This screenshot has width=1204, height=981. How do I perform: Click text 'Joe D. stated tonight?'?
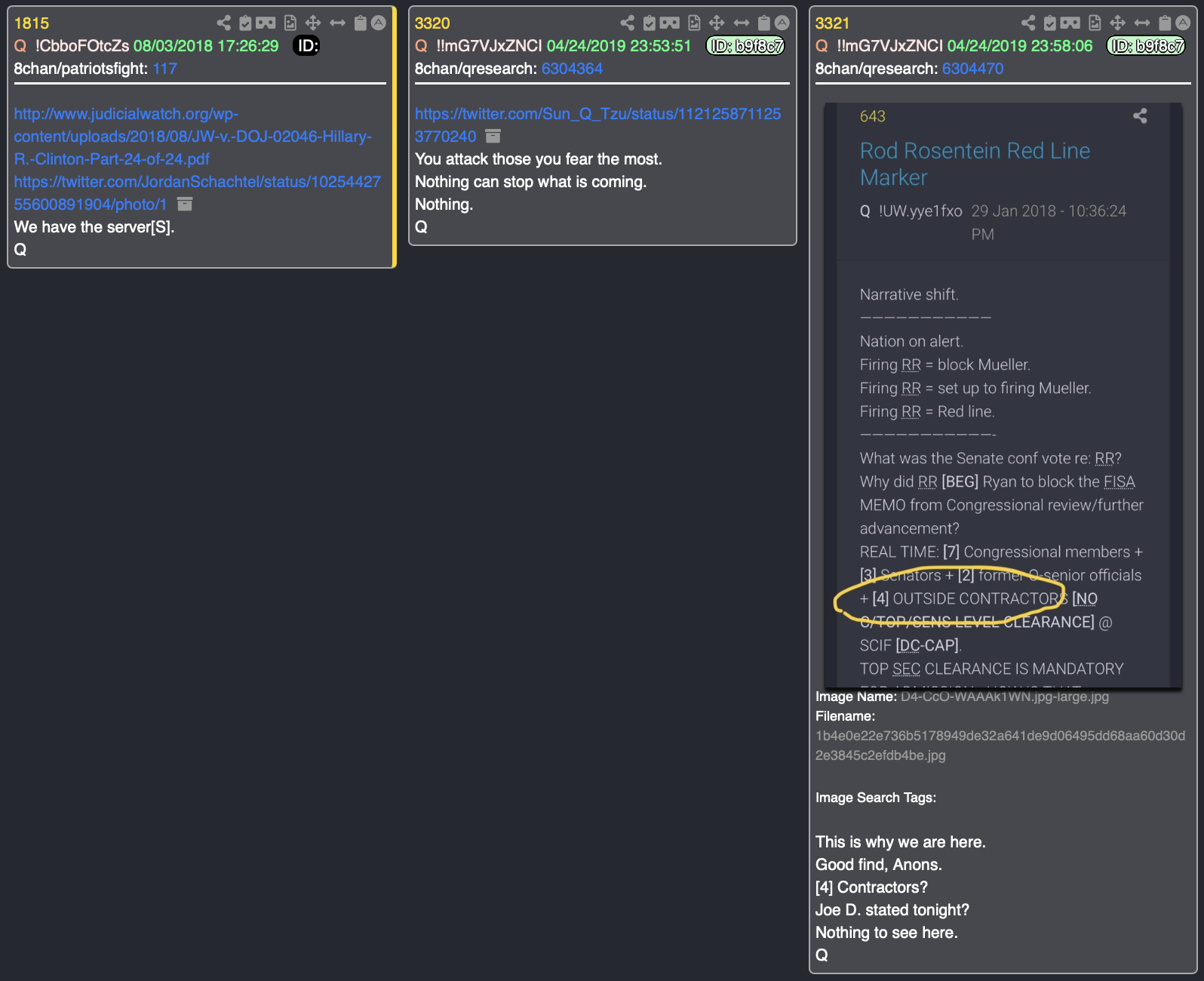(892, 910)
